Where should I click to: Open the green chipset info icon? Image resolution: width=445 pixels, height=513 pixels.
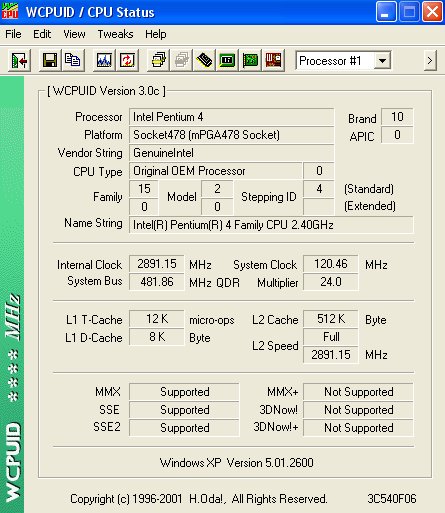227,61
